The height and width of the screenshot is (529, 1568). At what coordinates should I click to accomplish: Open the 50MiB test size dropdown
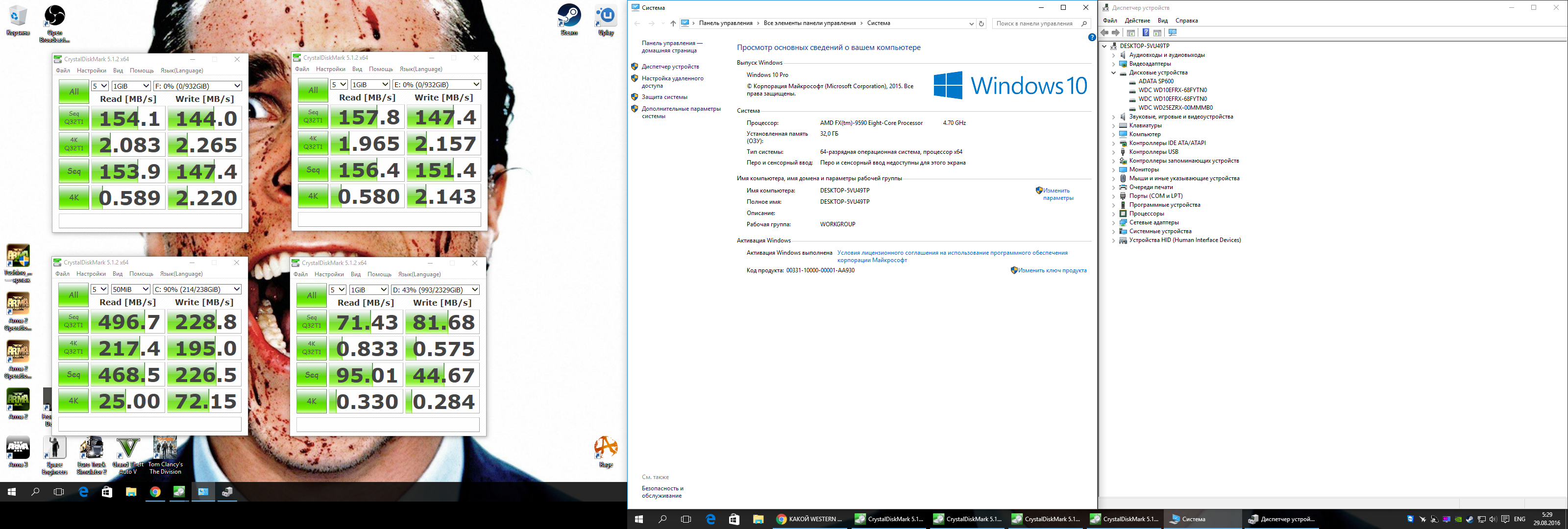(x=130, y=290)
